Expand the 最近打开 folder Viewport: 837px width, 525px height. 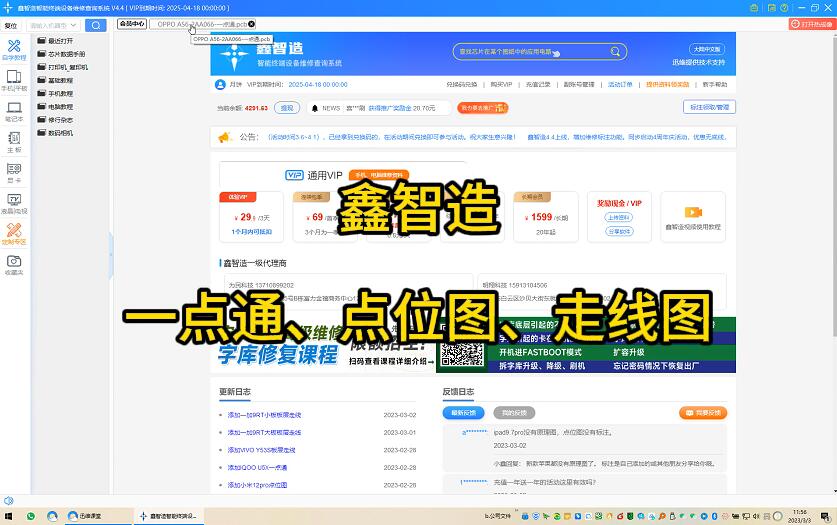click(x=60, y=41)
